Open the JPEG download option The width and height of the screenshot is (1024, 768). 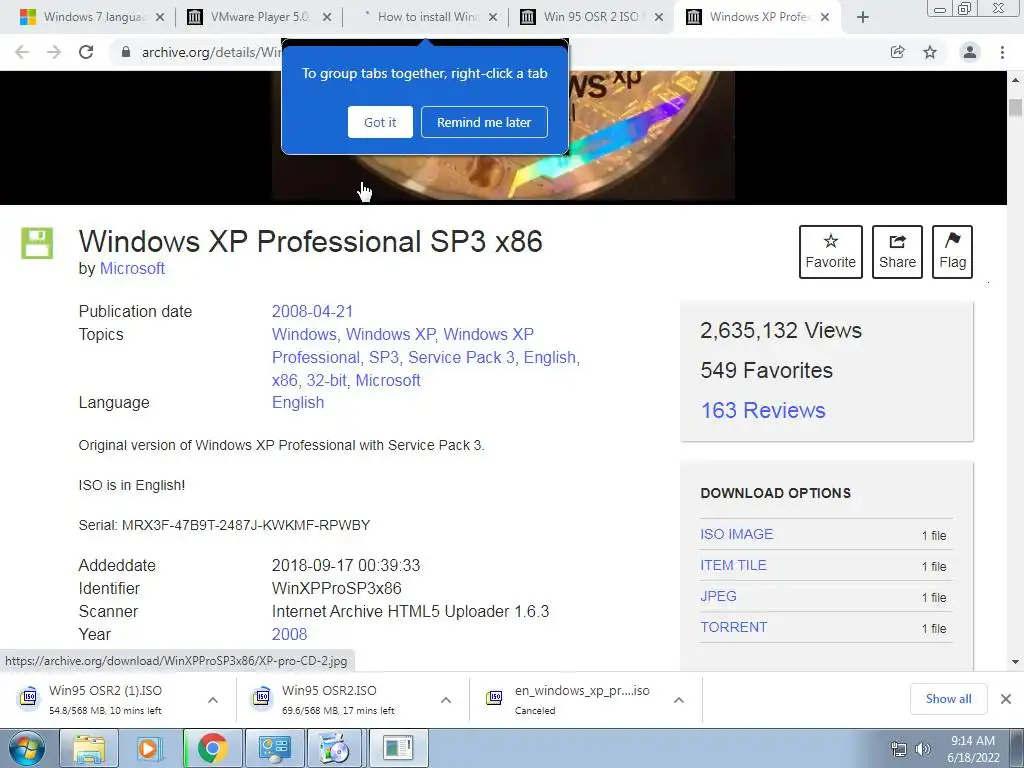[x=718, y=596]
